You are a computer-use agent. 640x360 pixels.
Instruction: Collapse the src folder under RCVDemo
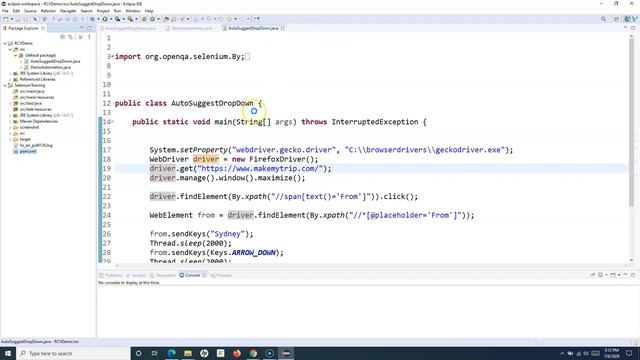pyautogui.click(x=10, y=49)
